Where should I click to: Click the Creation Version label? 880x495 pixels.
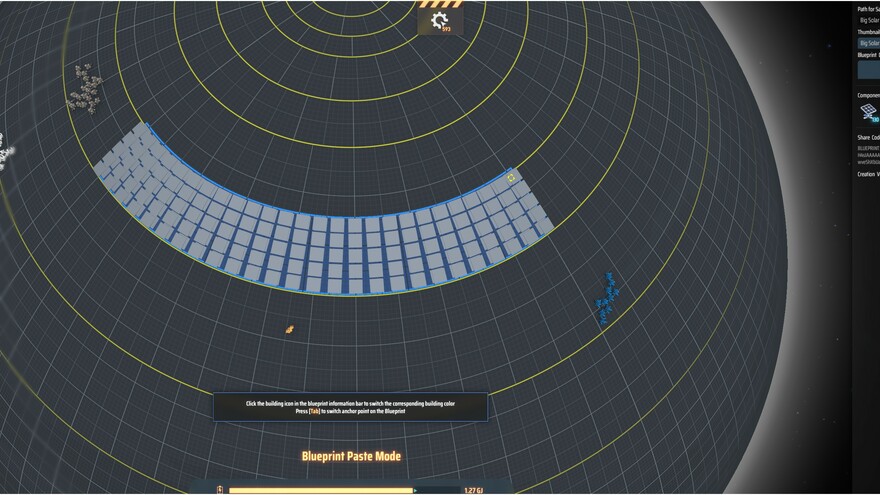click(868, 174)
